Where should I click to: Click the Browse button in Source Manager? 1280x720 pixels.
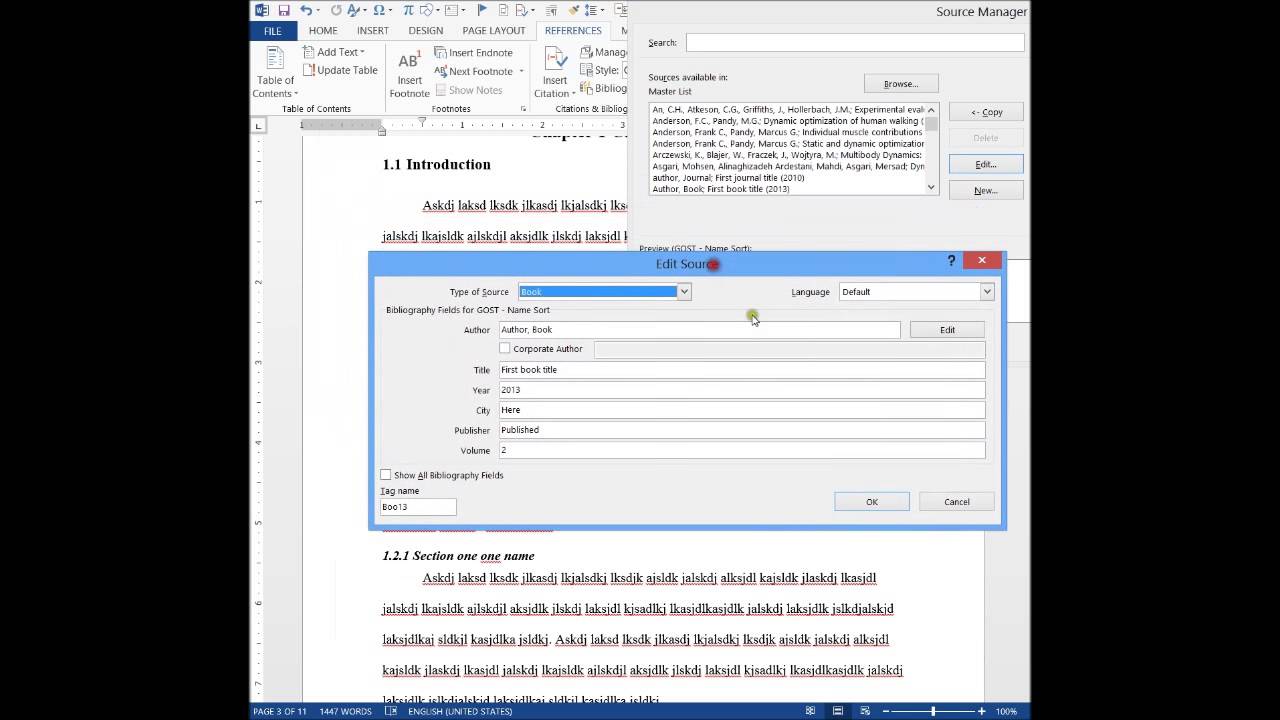point(900,84)
